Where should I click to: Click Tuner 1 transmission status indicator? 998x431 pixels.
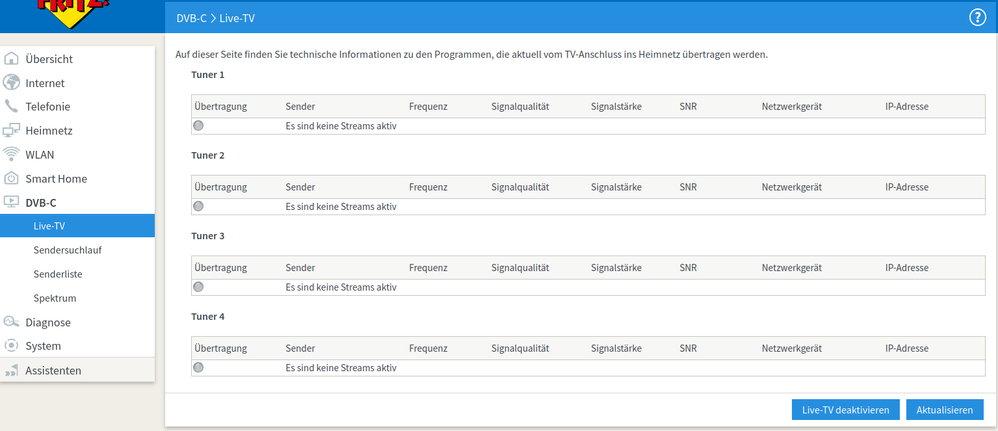[x=198, y=126]
